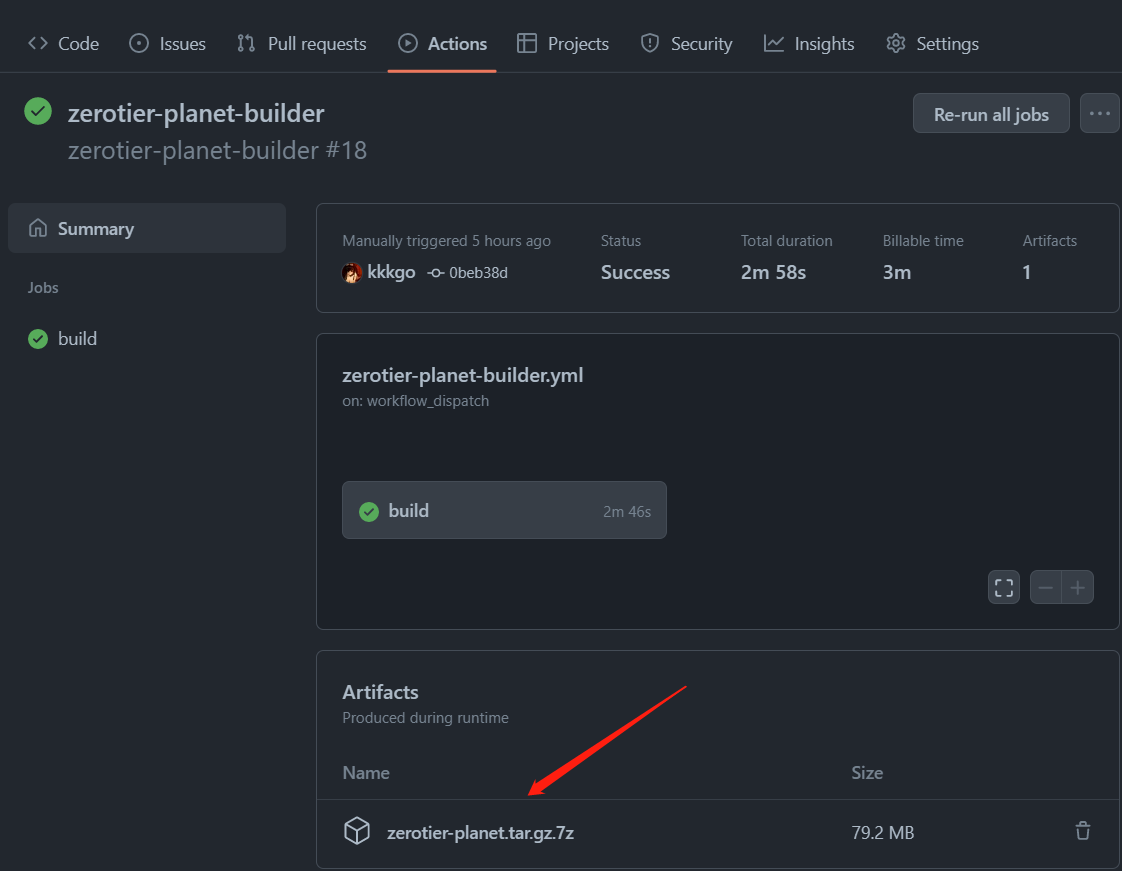Click the green success checkmark beside zerotier-planet-builder
This screenshot has height=871, width=1122.
pos(37,111)
